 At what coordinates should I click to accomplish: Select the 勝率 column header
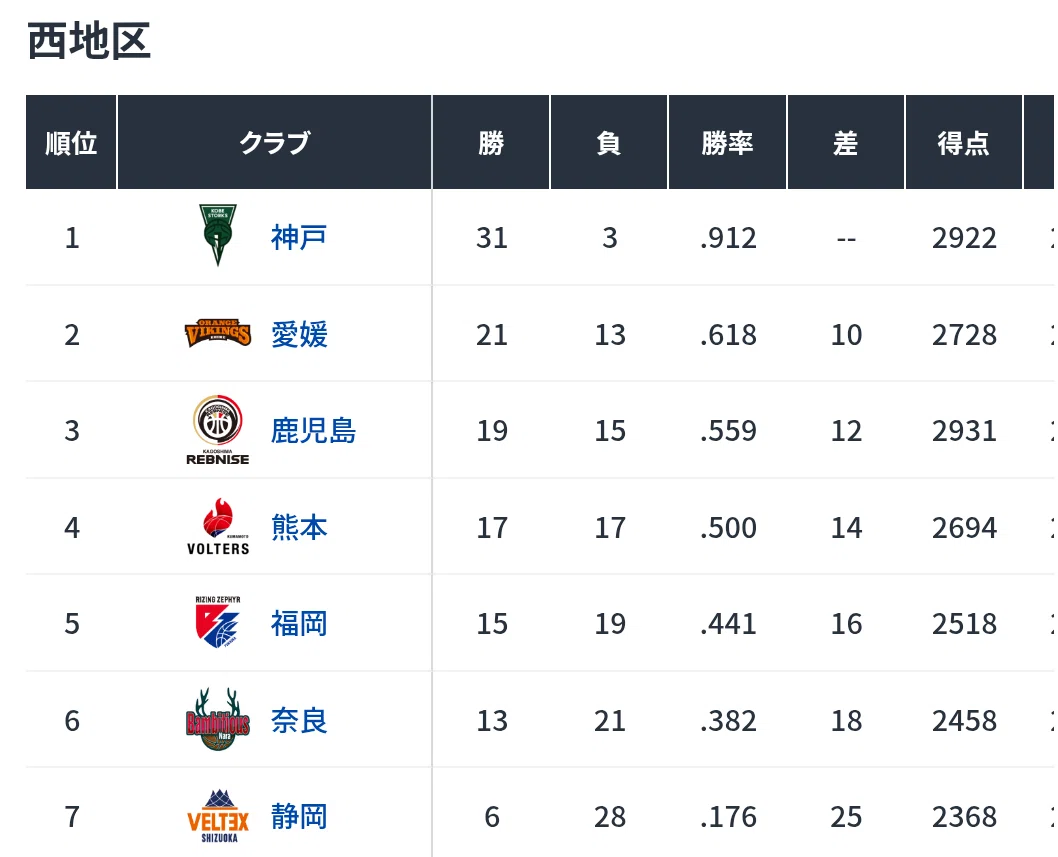727,142
